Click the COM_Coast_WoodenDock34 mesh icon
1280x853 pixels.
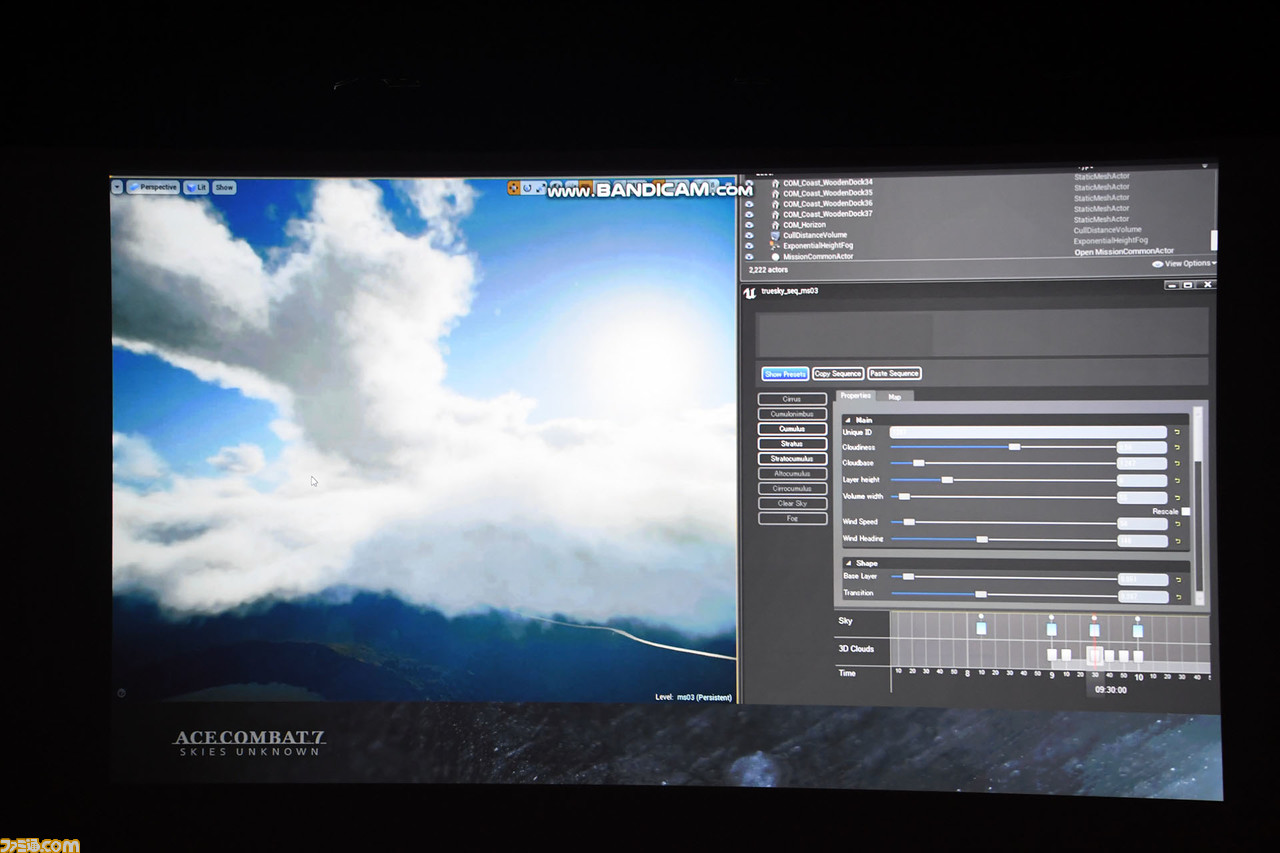(x=775, y=182)
